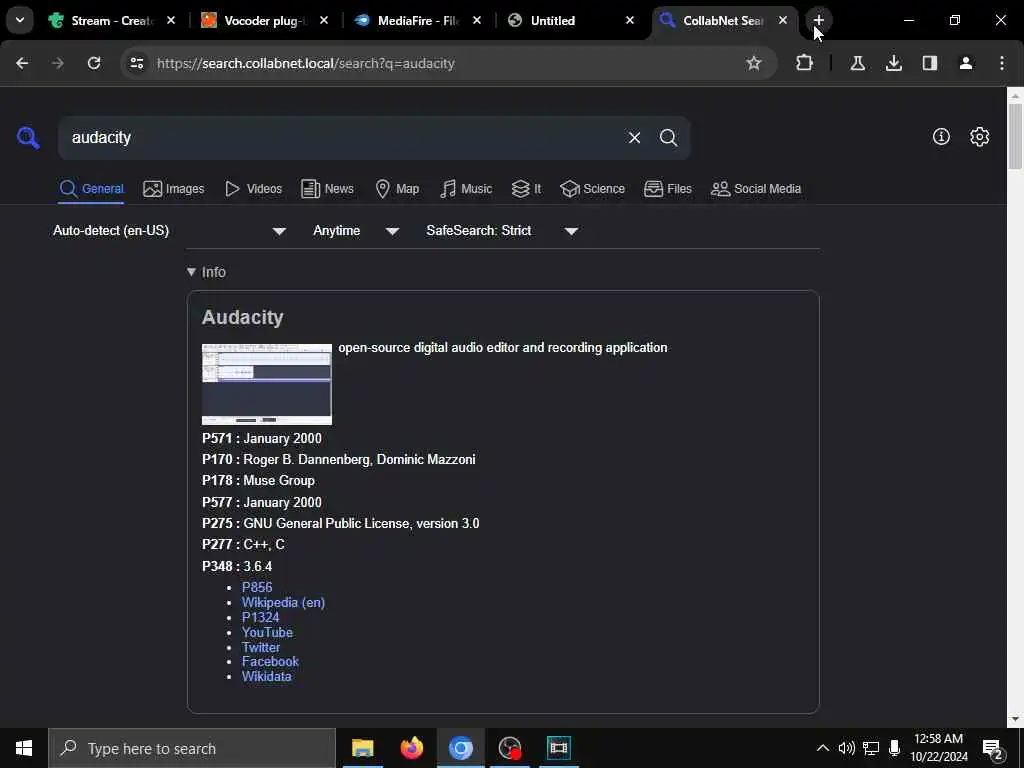The width and height of the screenshot is (1024, 768).
Task: Show hidden system tray icons
Action: click(x=822, y=748)
